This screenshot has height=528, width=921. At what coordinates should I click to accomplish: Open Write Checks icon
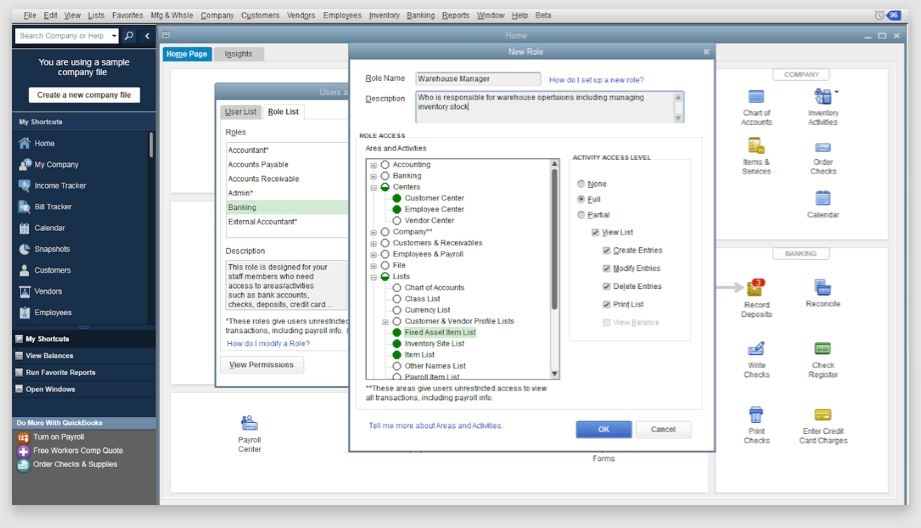tap(756, 349)
